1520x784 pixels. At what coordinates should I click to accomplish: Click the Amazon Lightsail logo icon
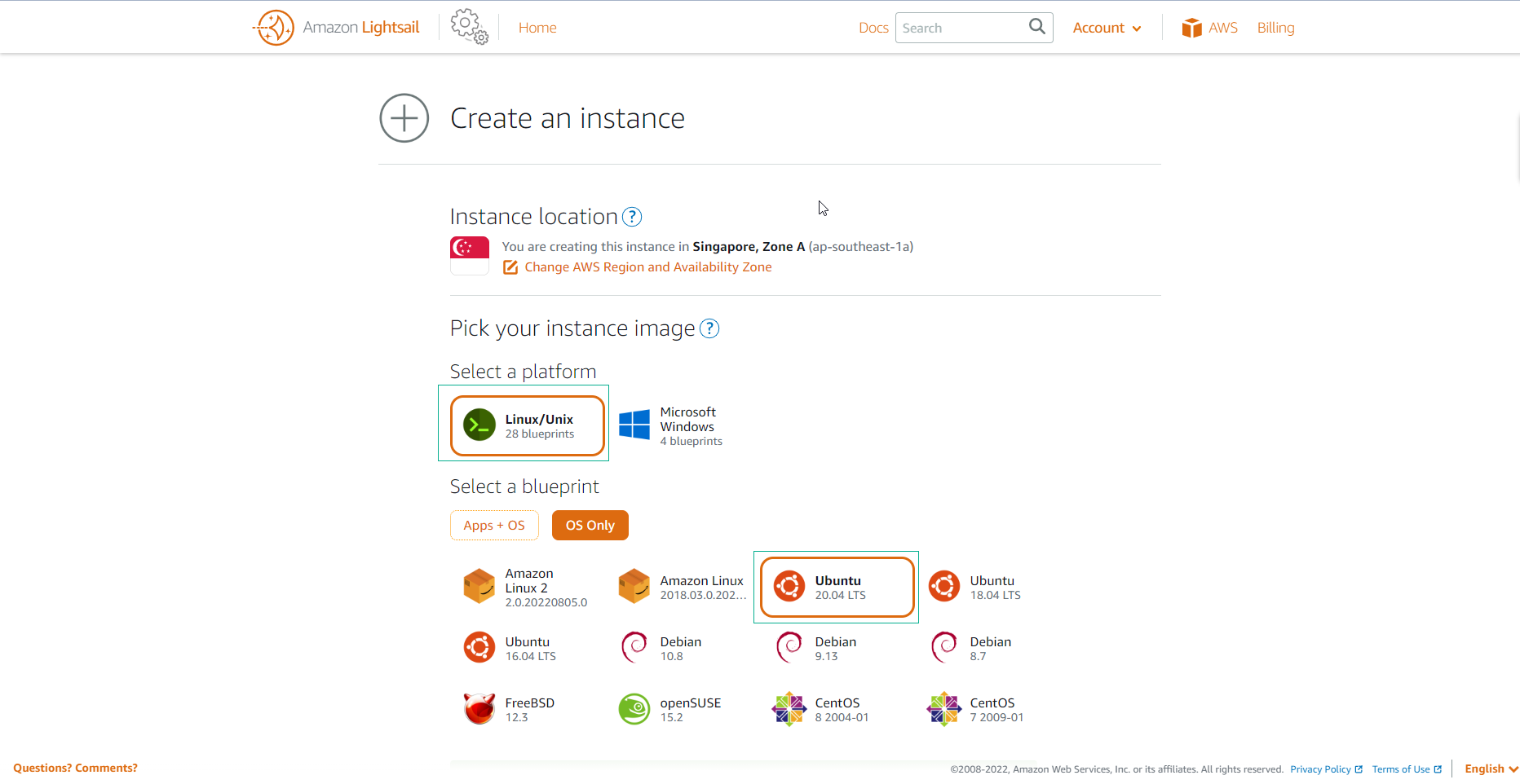(x=274, y=28)
